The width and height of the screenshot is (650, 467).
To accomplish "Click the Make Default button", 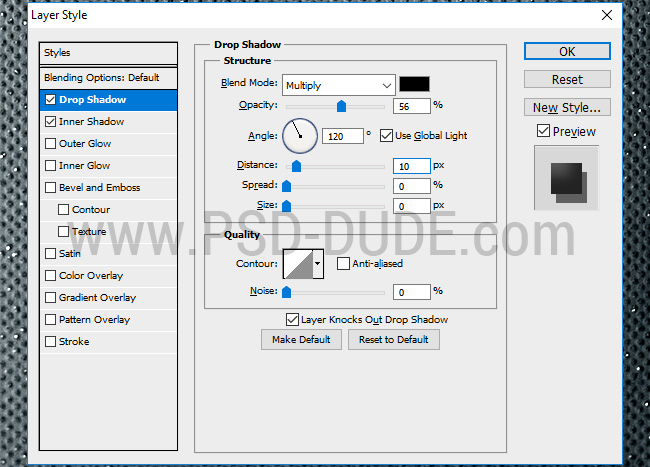I will (301, 339).
